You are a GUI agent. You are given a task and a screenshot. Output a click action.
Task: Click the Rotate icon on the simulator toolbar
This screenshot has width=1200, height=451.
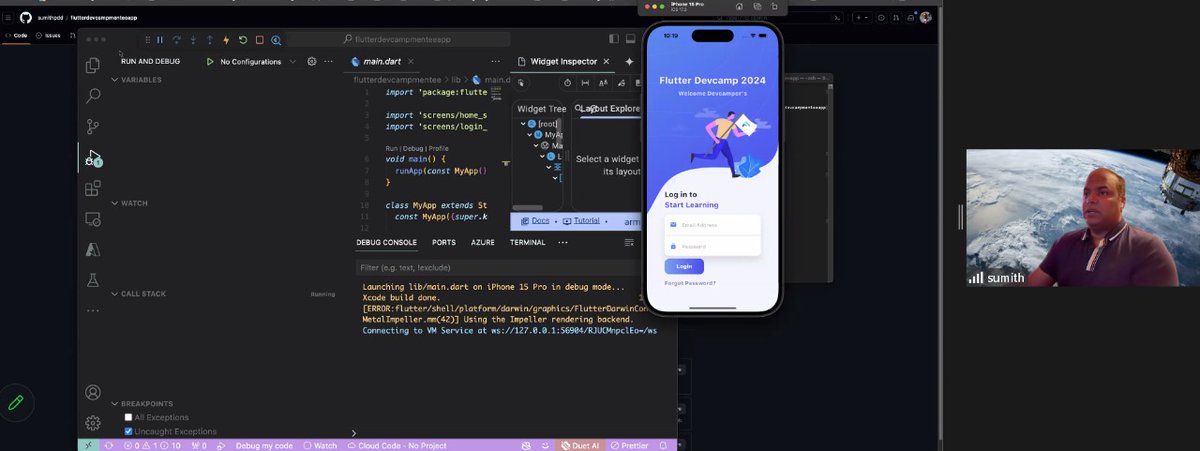(x=774, y=6)
